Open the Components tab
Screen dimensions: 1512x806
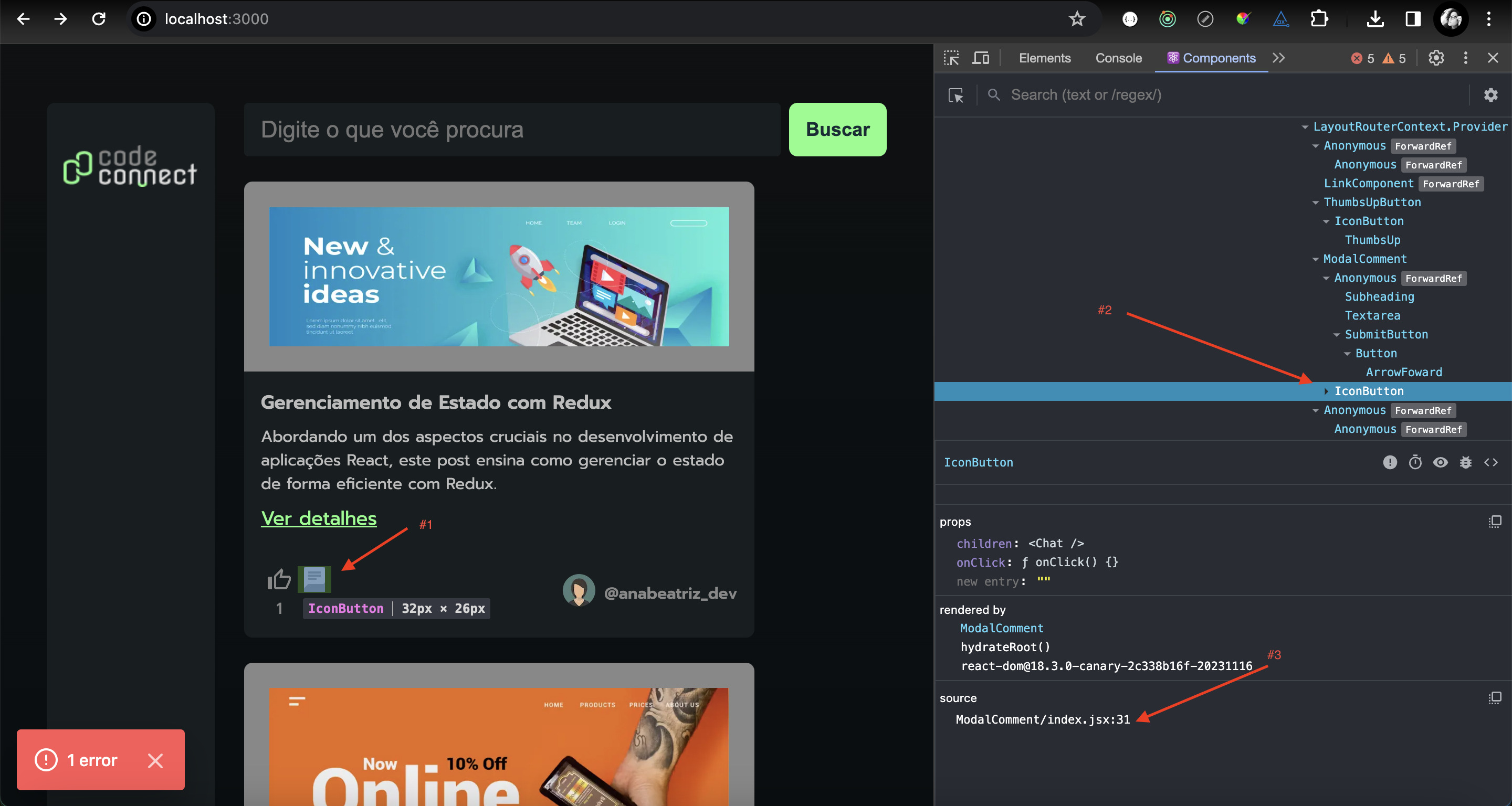(1212, 58)
